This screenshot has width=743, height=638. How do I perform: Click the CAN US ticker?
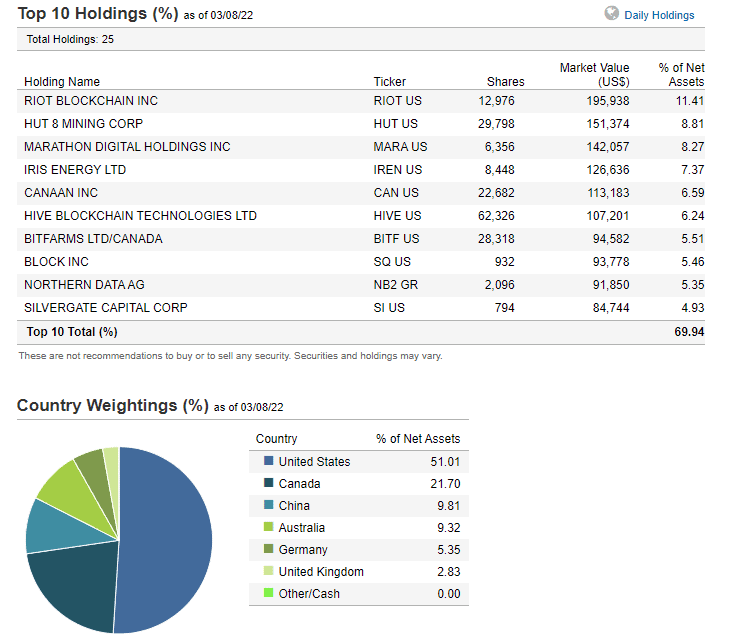point(396,193)
